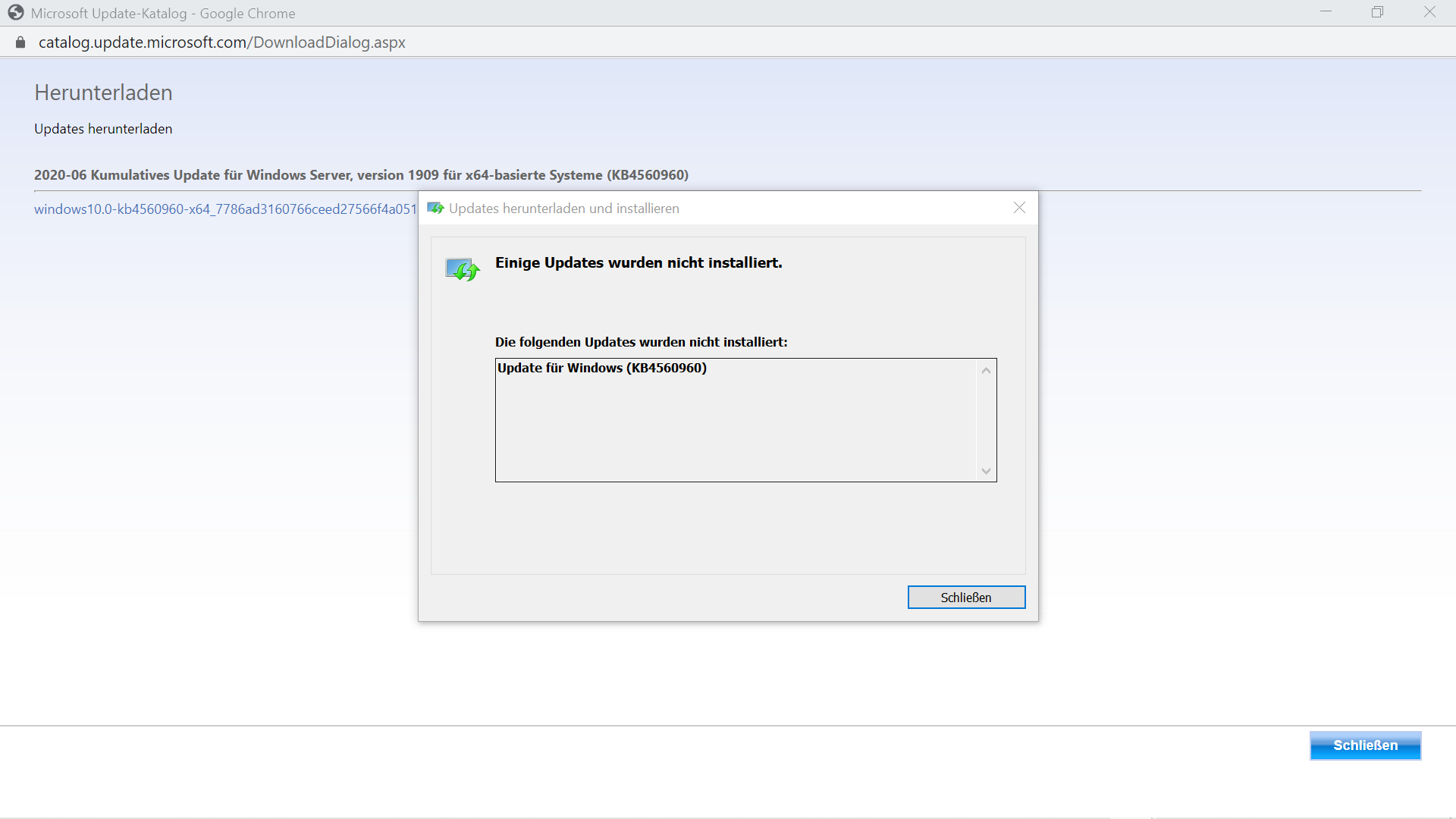Click the Schließen button in the update dialog
1456x819 pixels.
tap(966, 598)
